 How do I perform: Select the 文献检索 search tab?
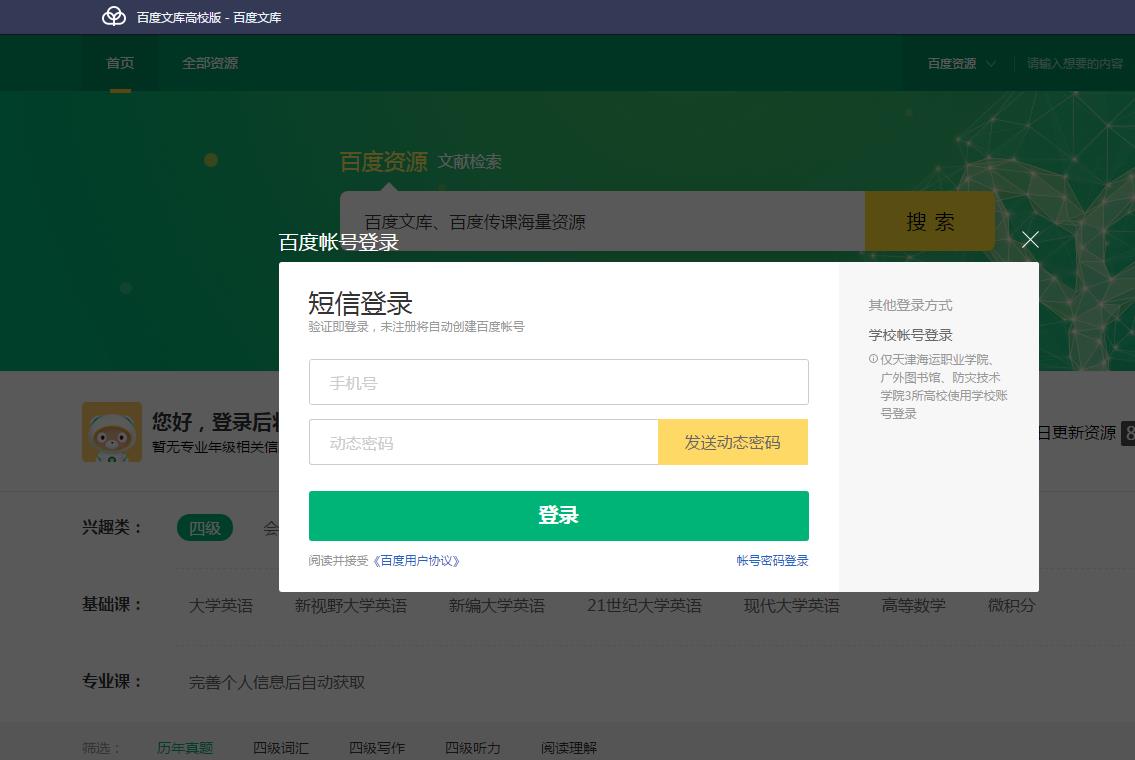(469, 161)
